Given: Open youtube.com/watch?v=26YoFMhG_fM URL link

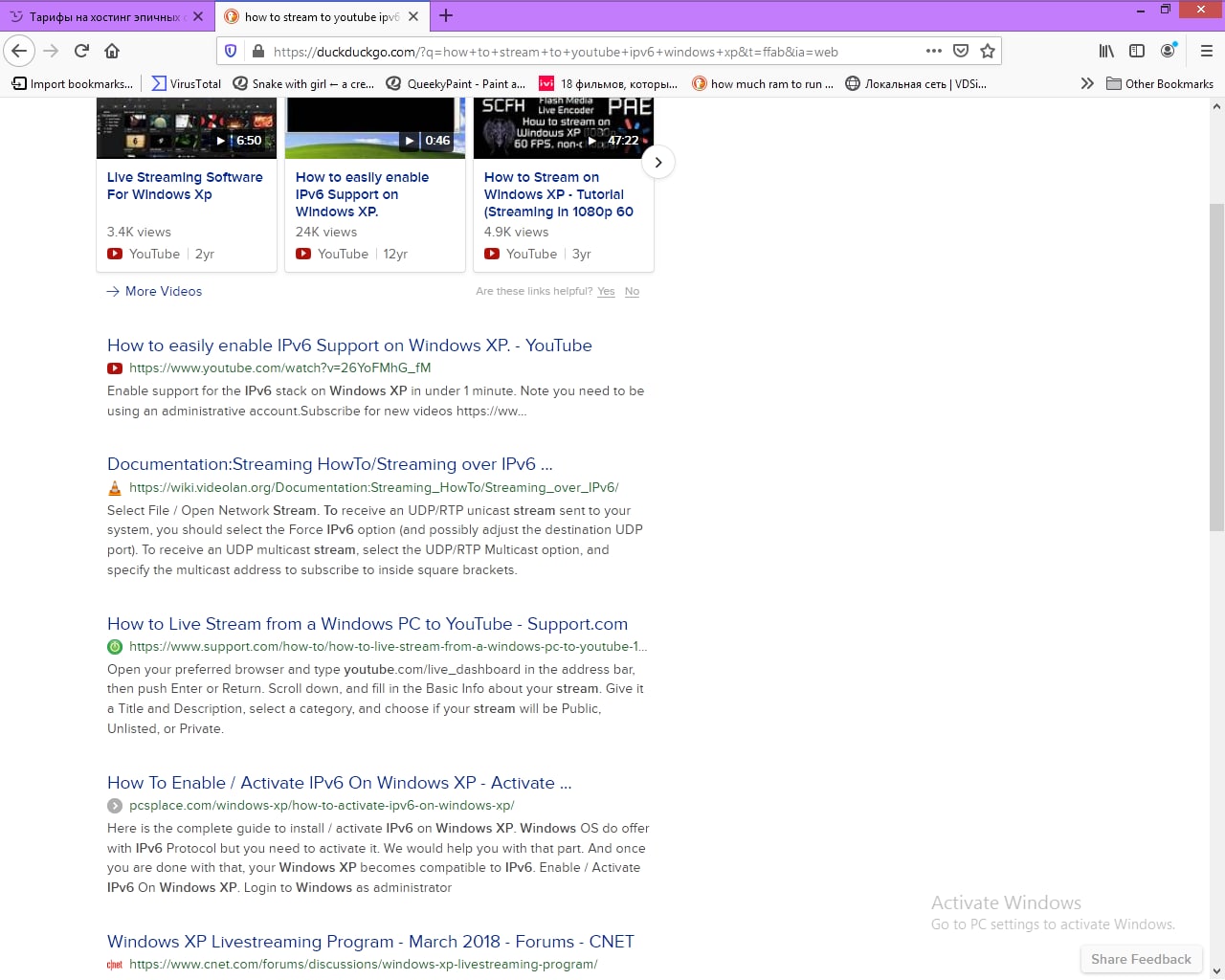Looking at the screenshot, I should tap(280, 367).
